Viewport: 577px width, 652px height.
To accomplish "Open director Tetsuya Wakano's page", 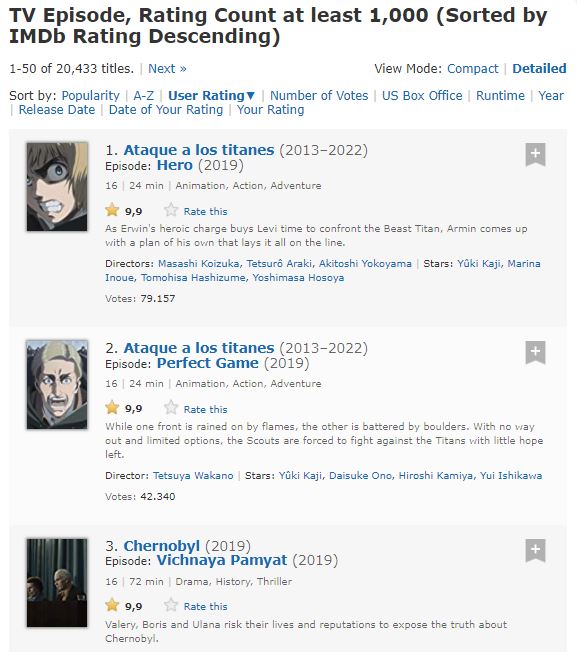I will 193,476.
